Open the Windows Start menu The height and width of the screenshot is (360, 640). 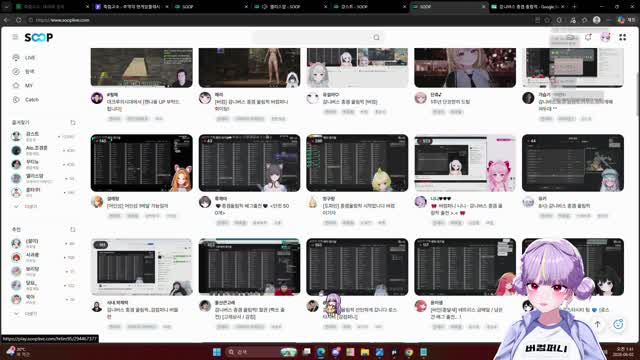coord(217,352)
